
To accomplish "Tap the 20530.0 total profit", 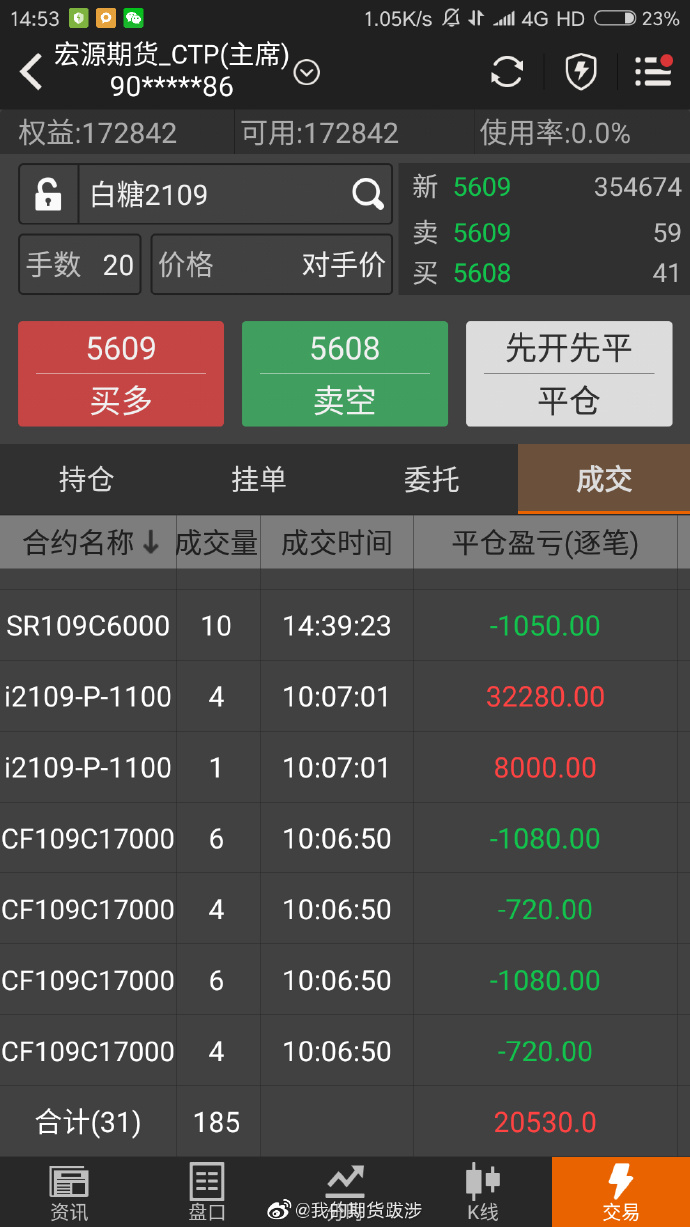I will pos(545,1122).
